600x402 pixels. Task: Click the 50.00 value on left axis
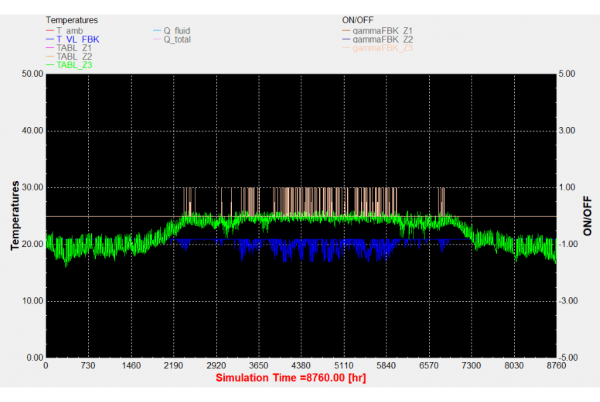(31, 74)
